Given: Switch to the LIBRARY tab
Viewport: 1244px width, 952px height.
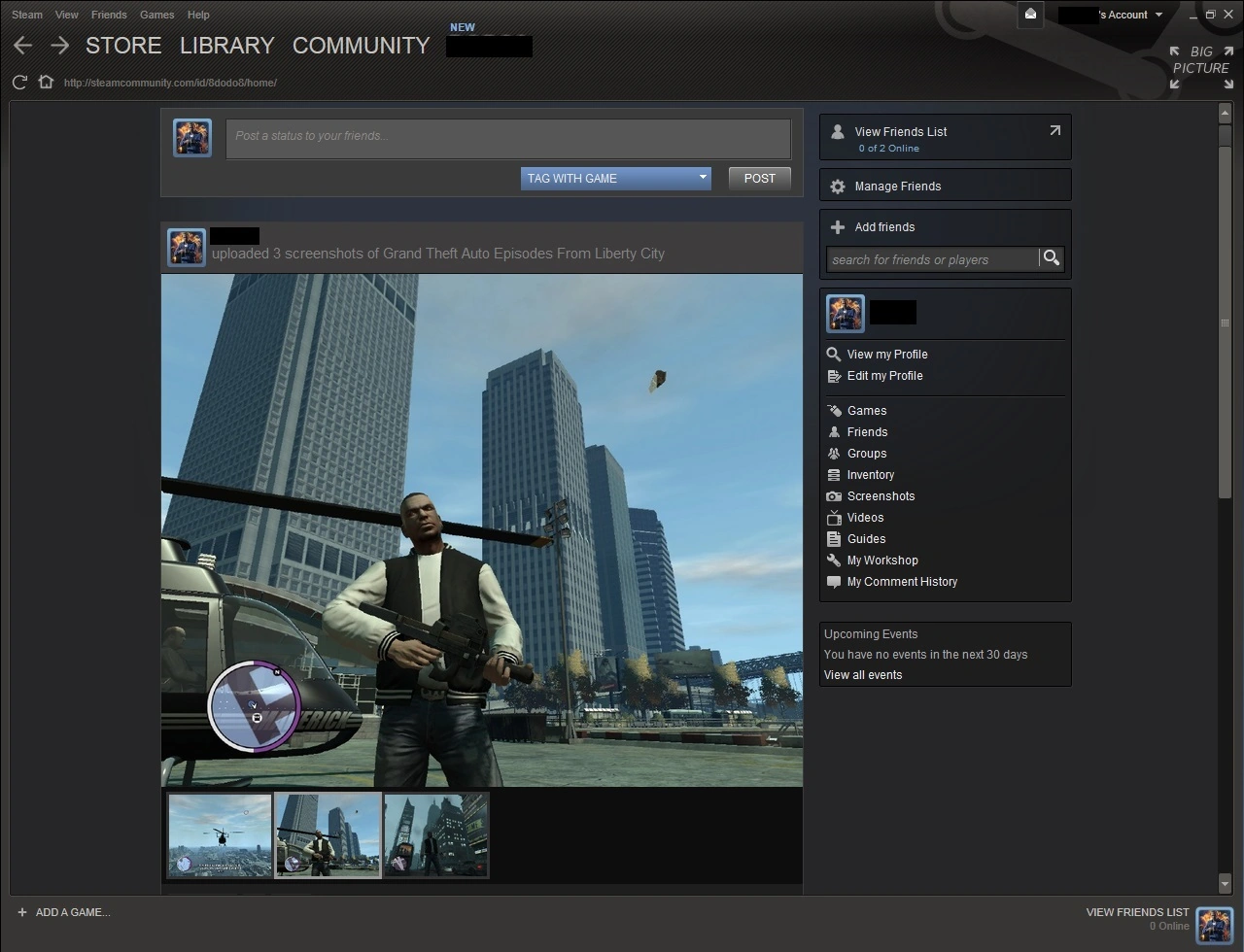Looking at the screenshot, I should [227, 46].
